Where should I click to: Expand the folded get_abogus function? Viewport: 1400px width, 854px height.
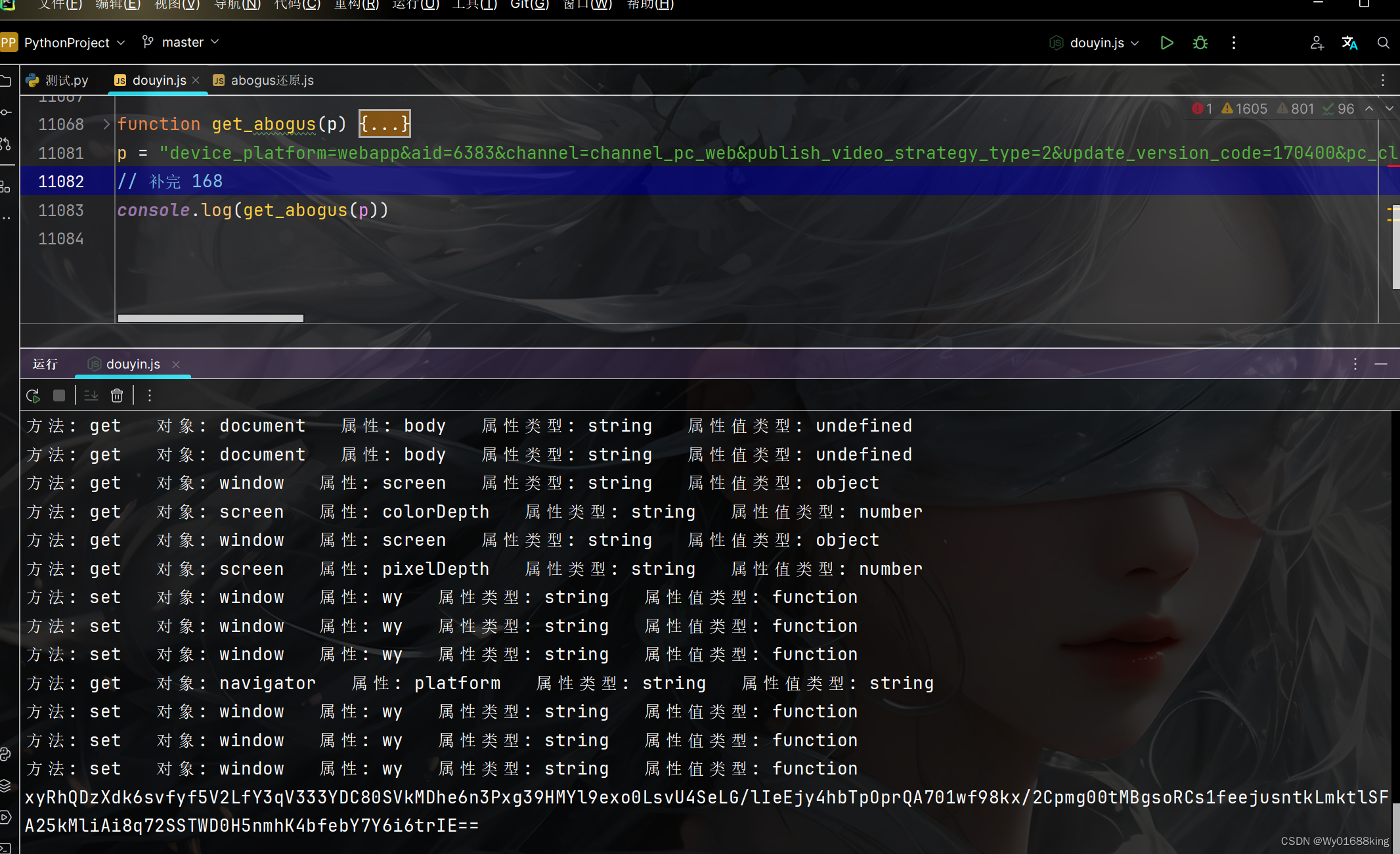106,124
